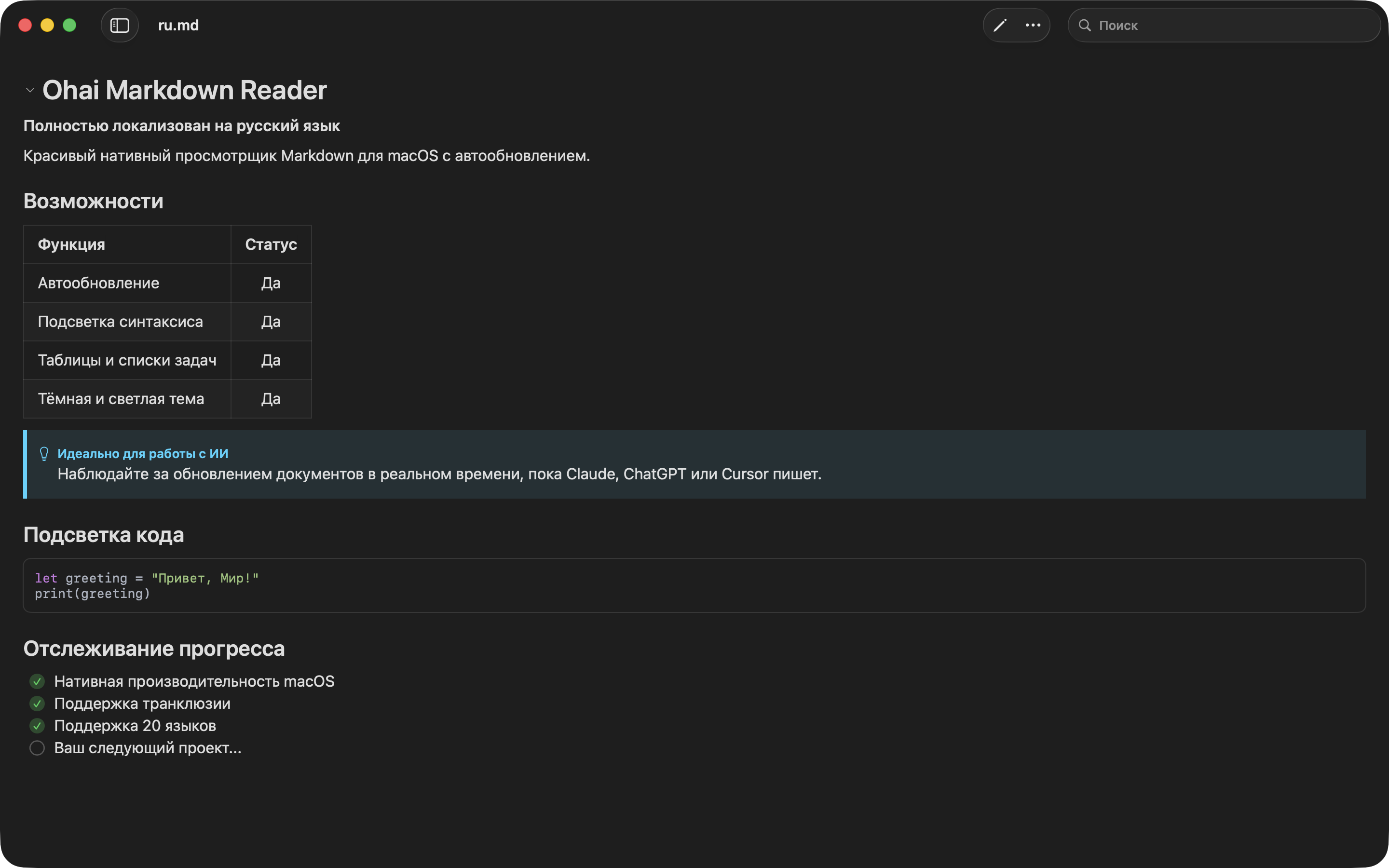Toggle 'Поддержка транклюзии' checkbox
Viewport: 1389px width, 868px height.
point(37,704)
